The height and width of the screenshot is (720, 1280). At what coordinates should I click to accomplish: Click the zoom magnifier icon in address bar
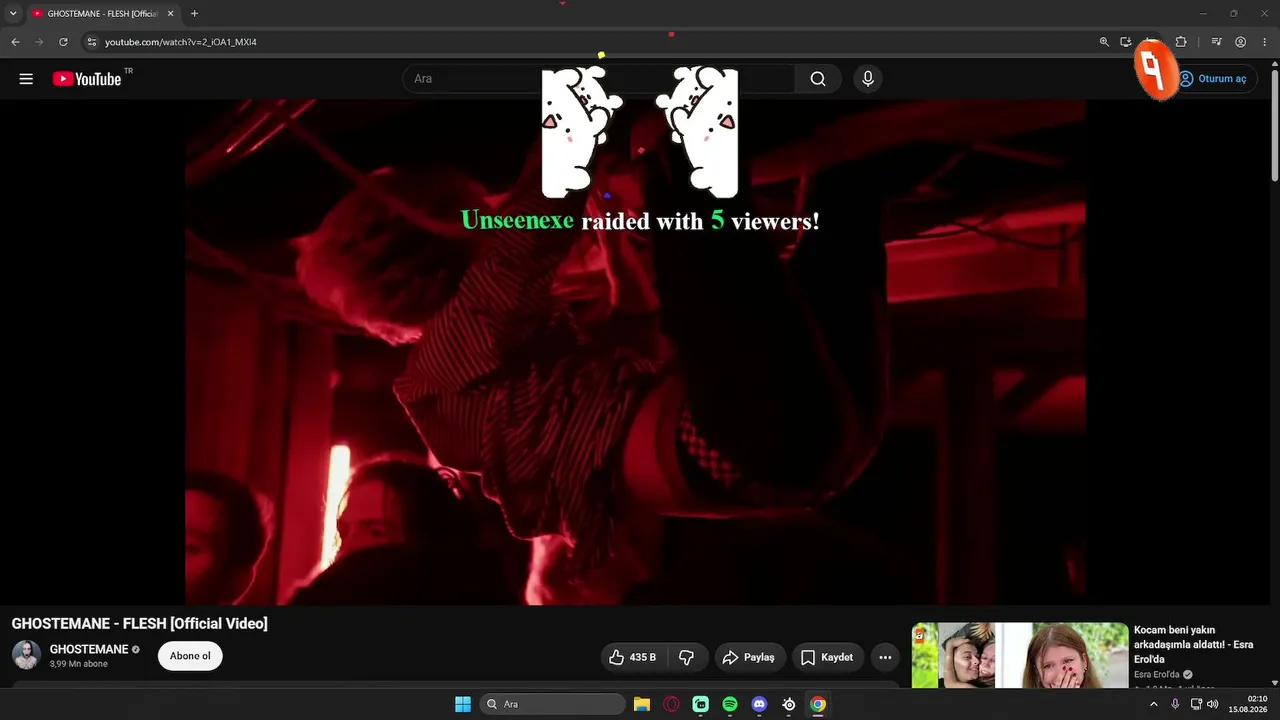pos(1104,42)
